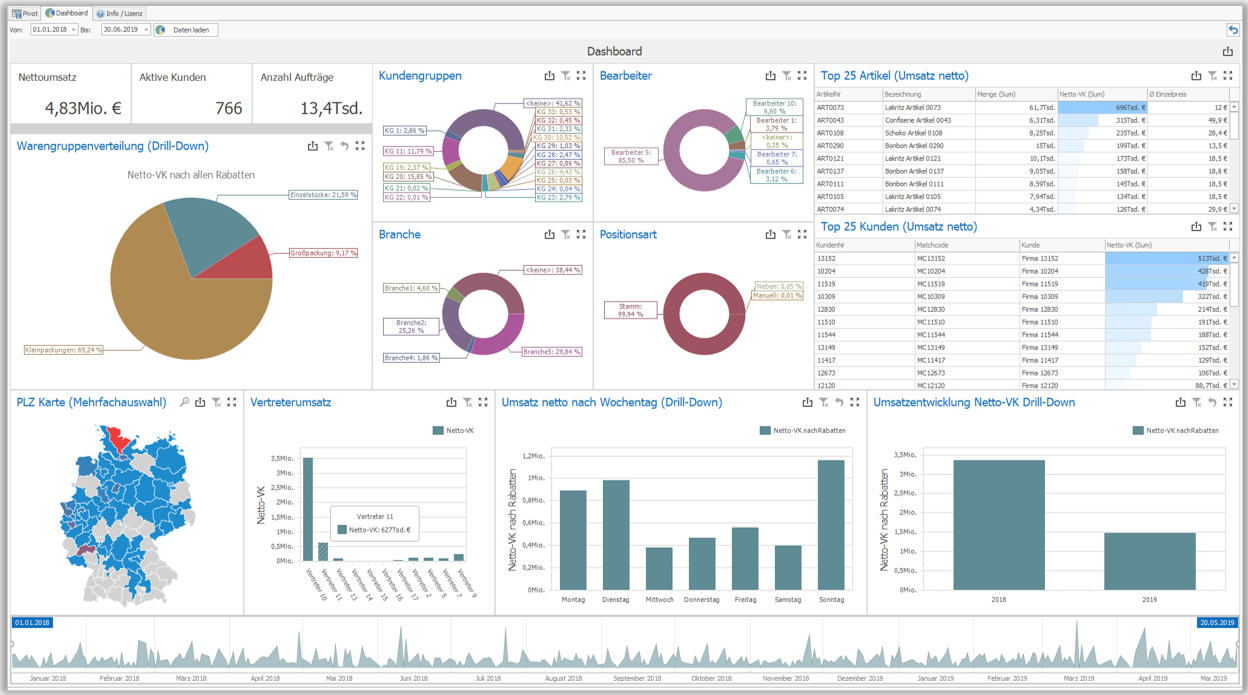Clear the Branche filter
The height and width of the screenshot is (695, 1248).
click(565, 235)
